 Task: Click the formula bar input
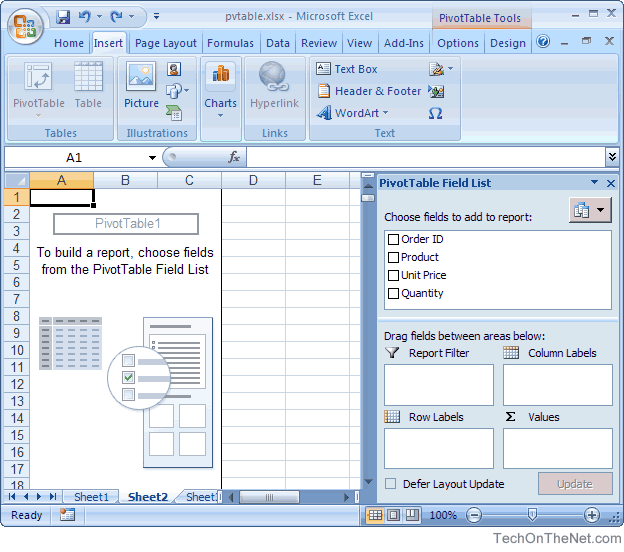(x=426, y=157)
